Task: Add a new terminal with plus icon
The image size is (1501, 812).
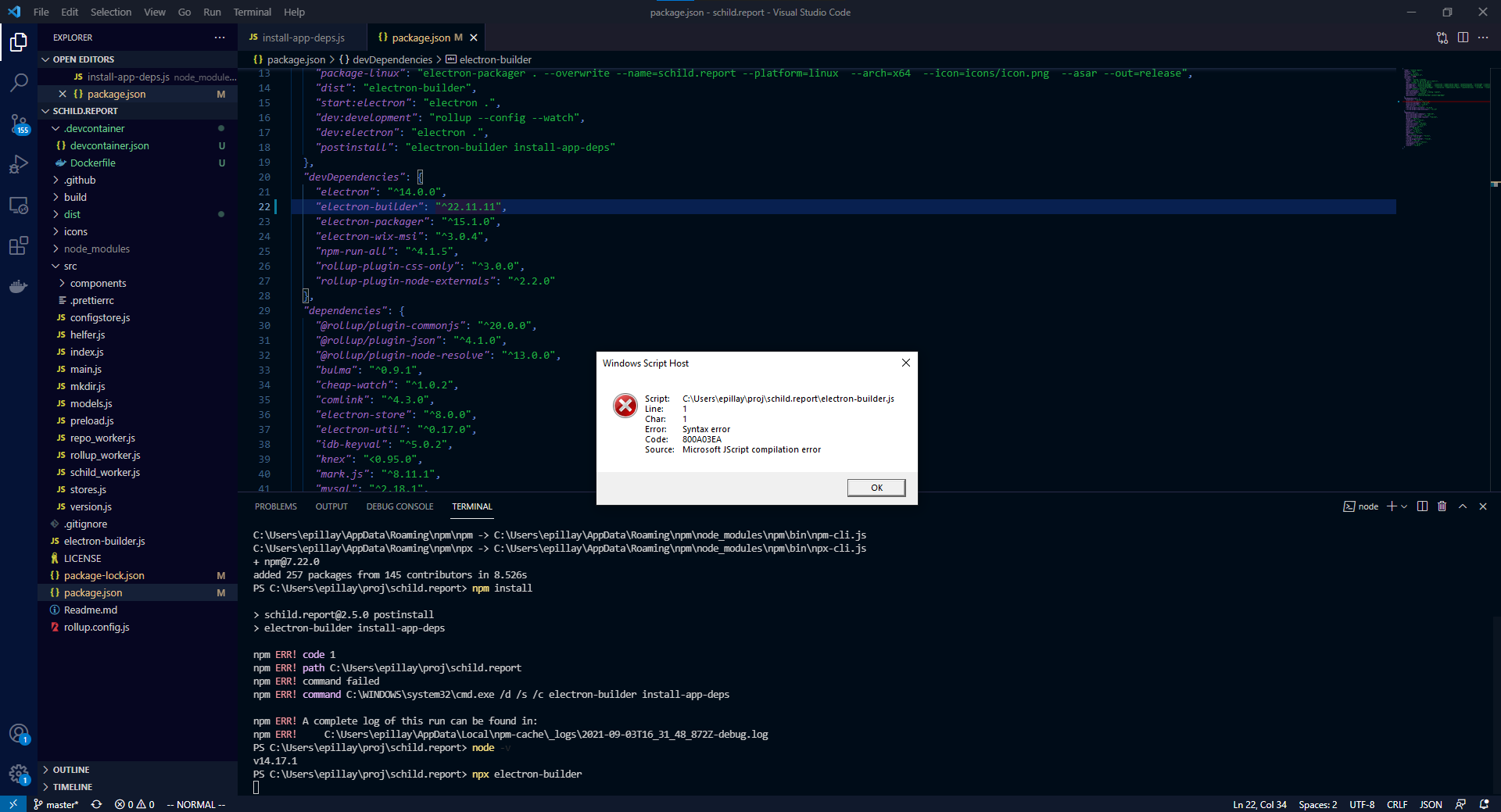Action: [x=1392, y=506]
